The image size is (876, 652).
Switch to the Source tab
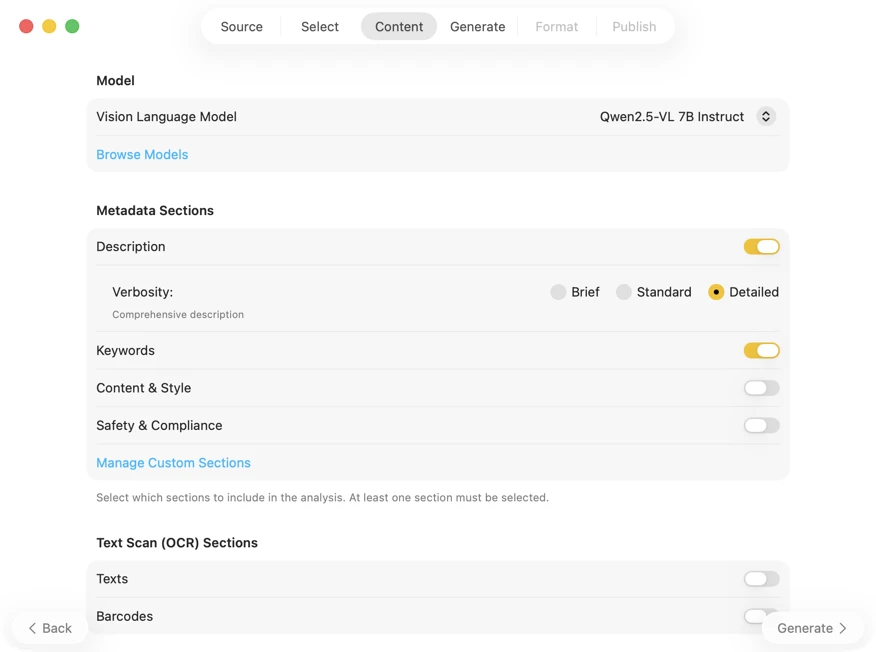pos(241,27)
